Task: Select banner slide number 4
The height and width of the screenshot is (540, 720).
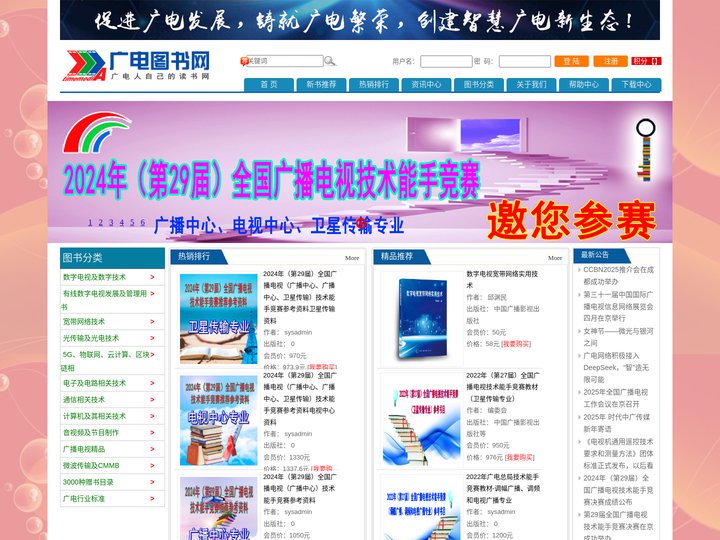Action: 122,222
